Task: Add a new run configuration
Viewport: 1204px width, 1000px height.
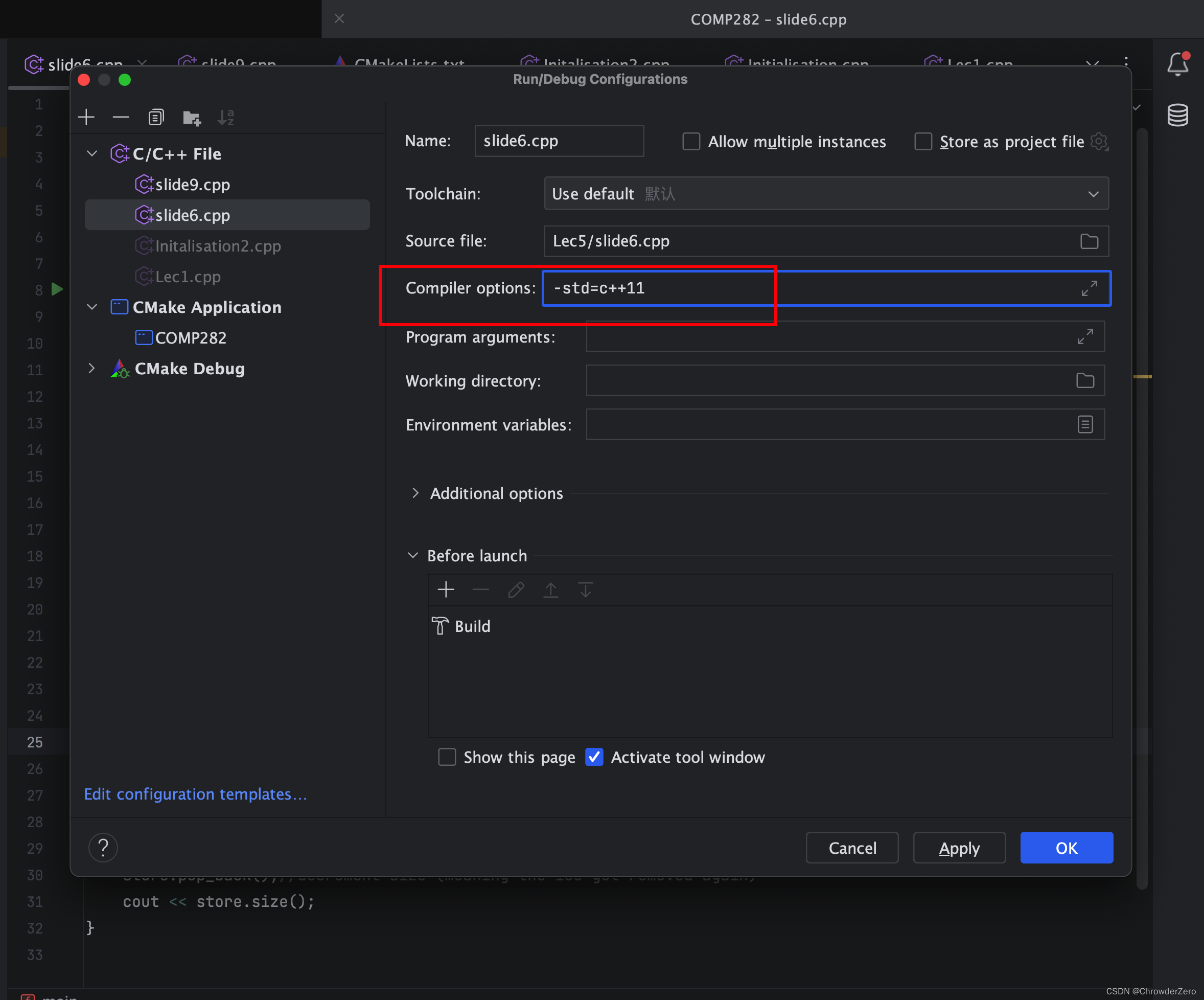Action: (86, 117)
